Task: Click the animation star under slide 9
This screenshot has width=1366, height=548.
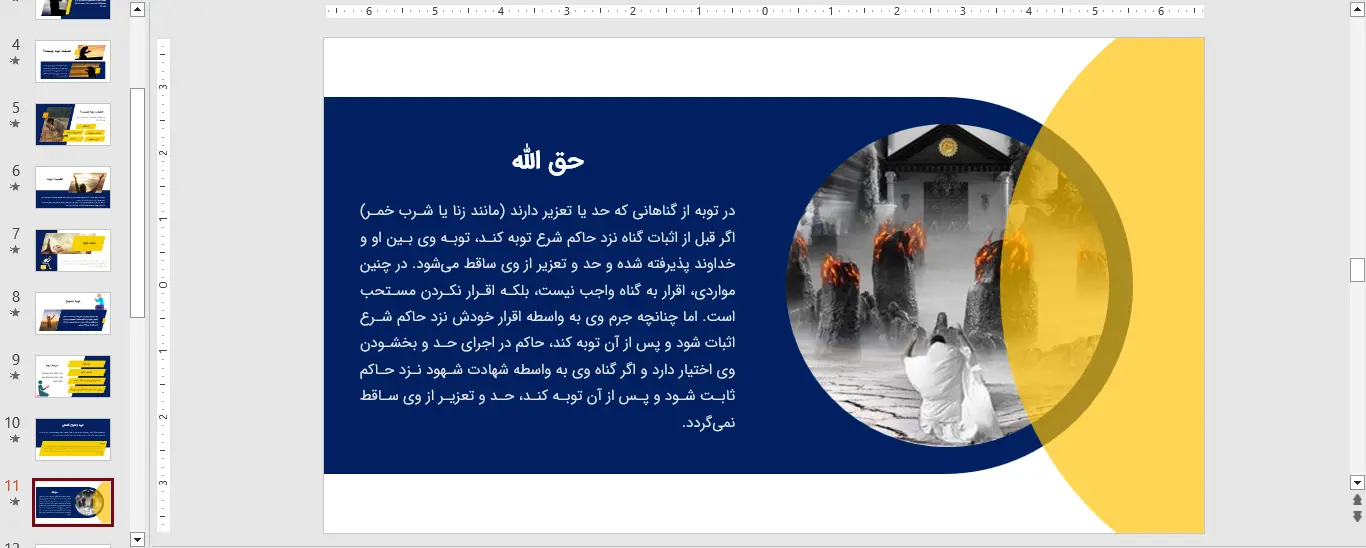Action: pos(14,376)
